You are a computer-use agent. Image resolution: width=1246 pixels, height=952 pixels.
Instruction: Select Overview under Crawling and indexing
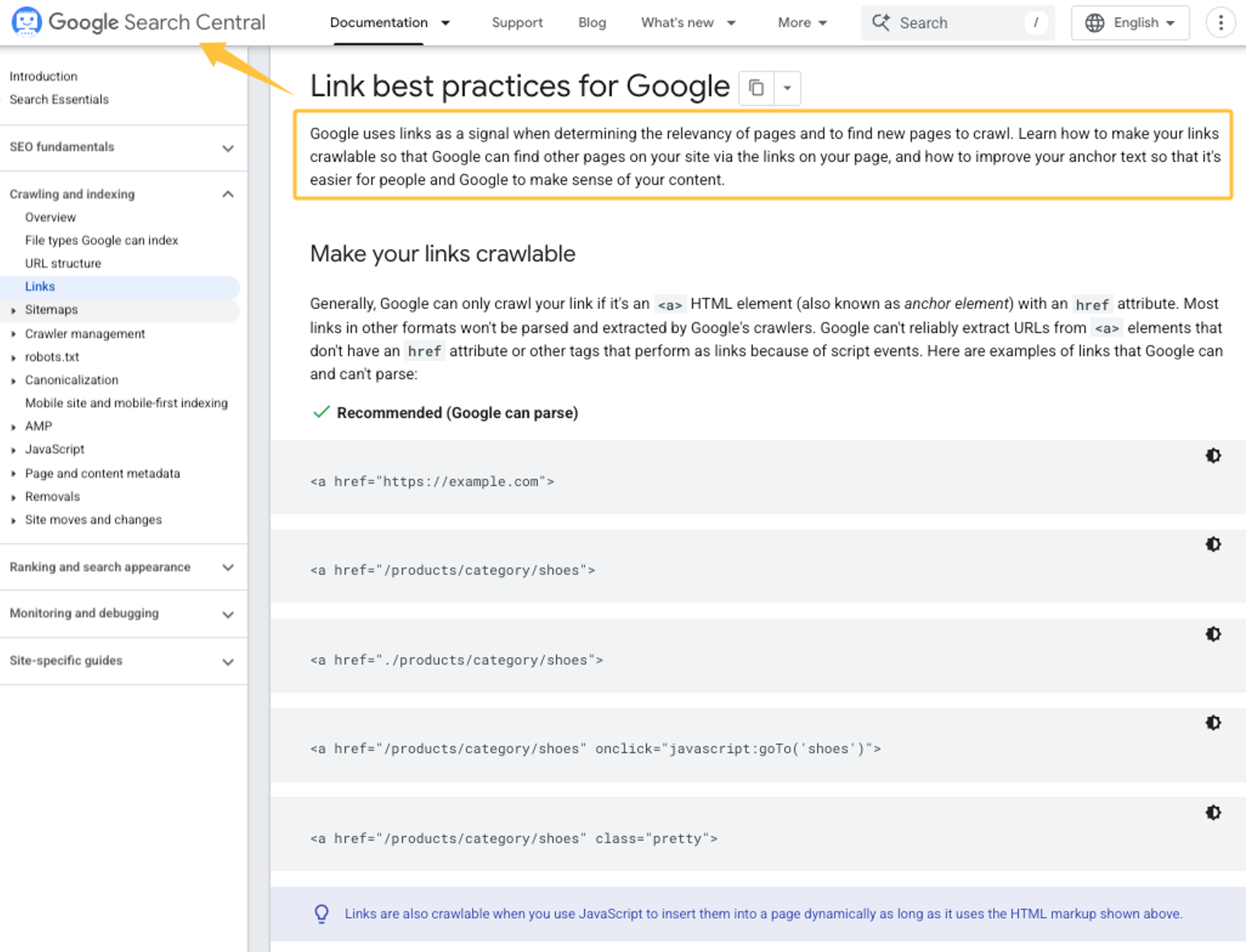[x=51, y=217]
